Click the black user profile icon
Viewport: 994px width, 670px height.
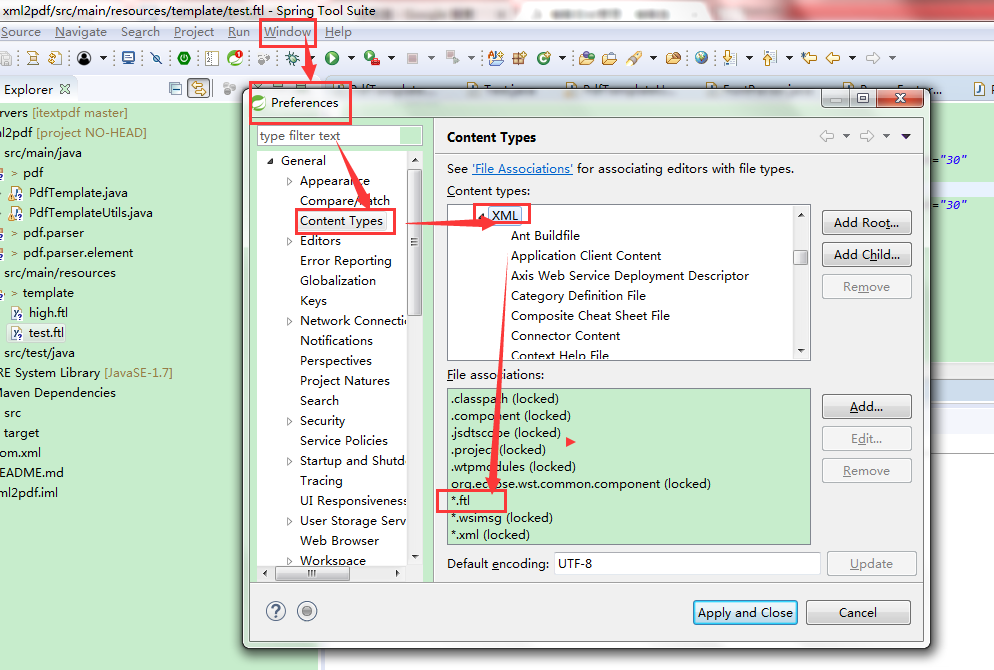[84, 58]
